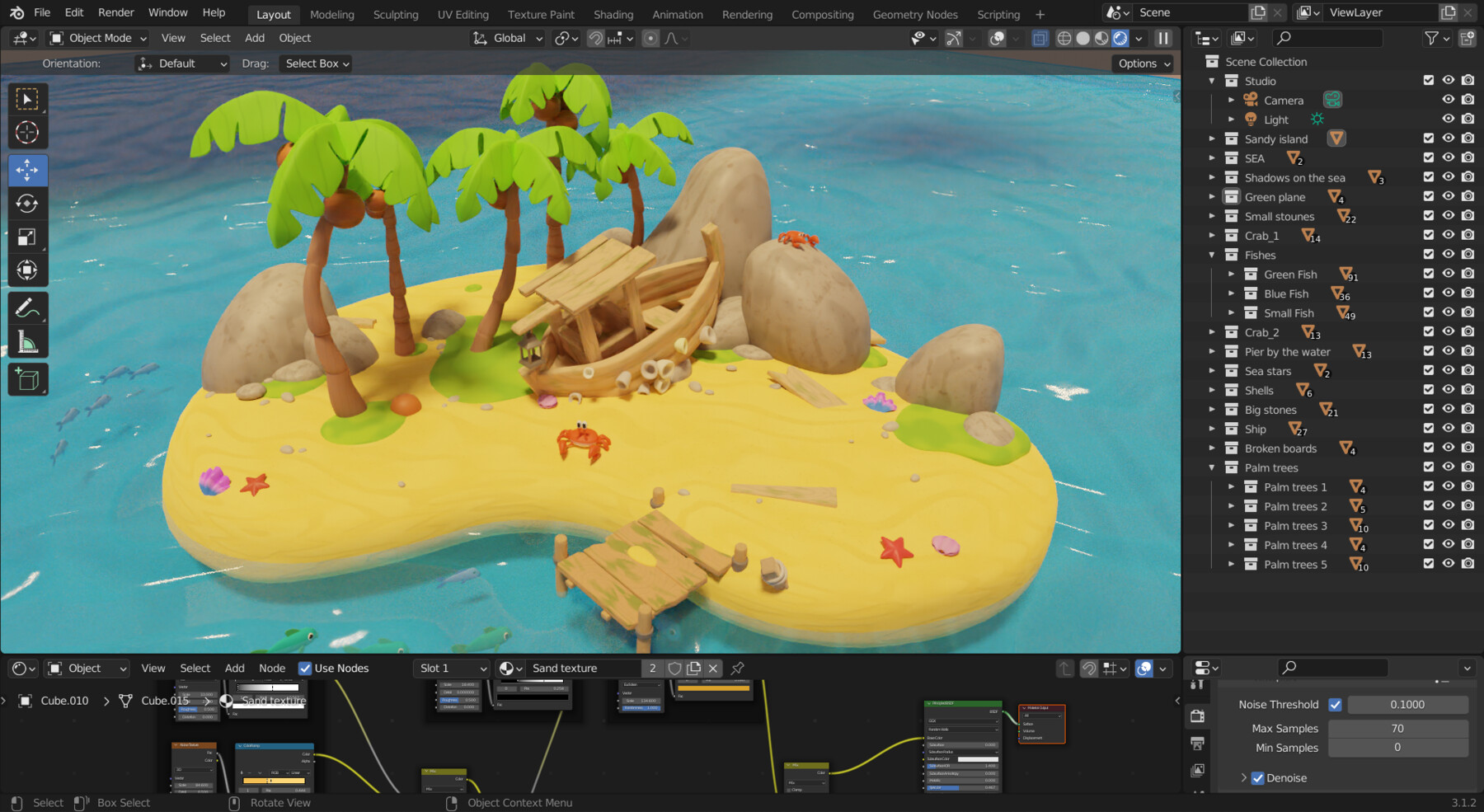Activate the Move tool
This screenshot has height=812, width=1484.
[27, 171]
